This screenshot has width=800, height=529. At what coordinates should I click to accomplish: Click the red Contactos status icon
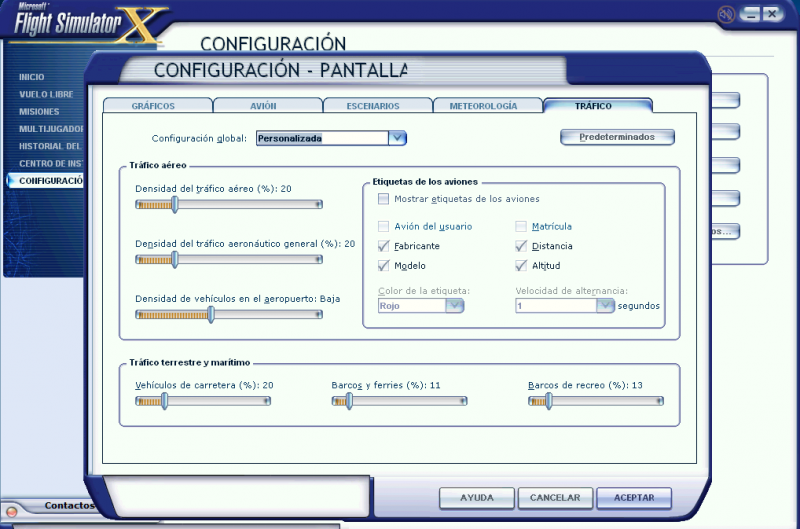[11, 511]
